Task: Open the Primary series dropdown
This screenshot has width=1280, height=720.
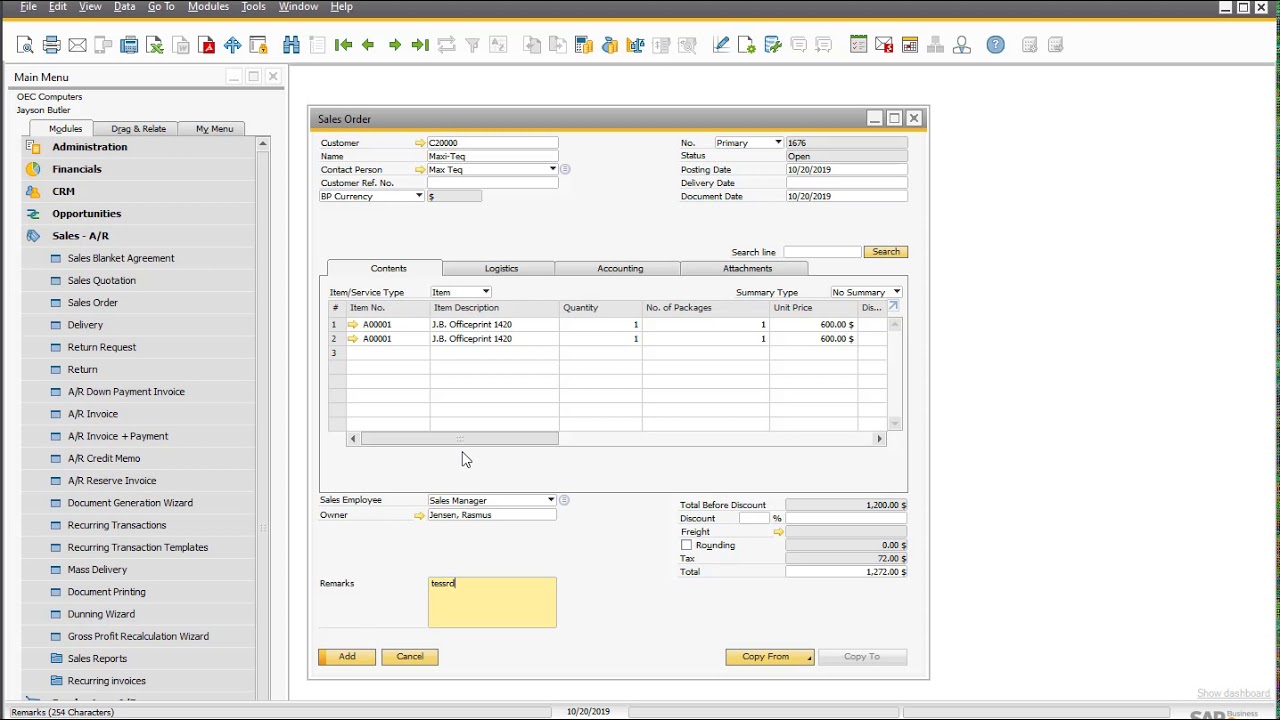Action: click(x=778, y=143)
